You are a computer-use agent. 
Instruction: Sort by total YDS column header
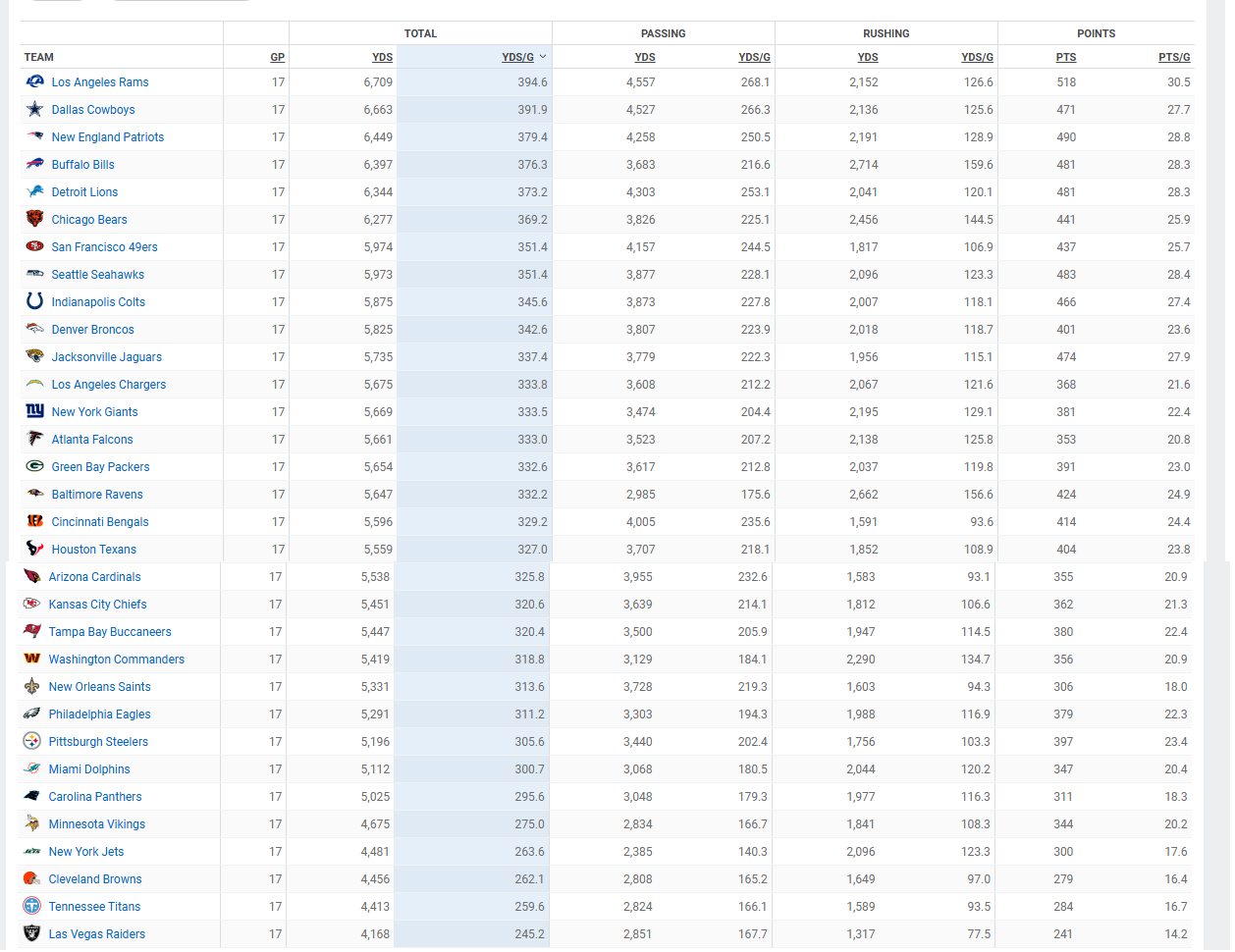click(383, 57)
